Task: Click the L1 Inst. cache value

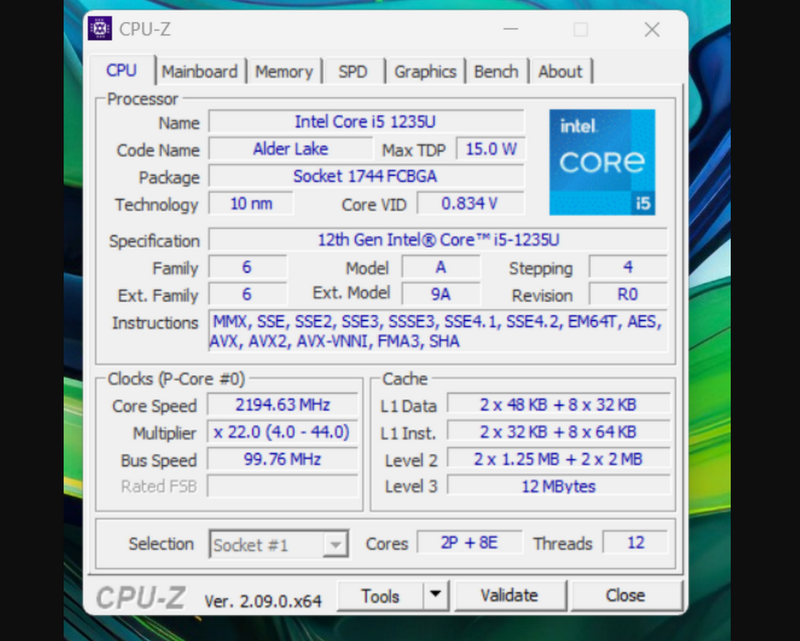Action: pyautogui.click(x=559, y=432)
